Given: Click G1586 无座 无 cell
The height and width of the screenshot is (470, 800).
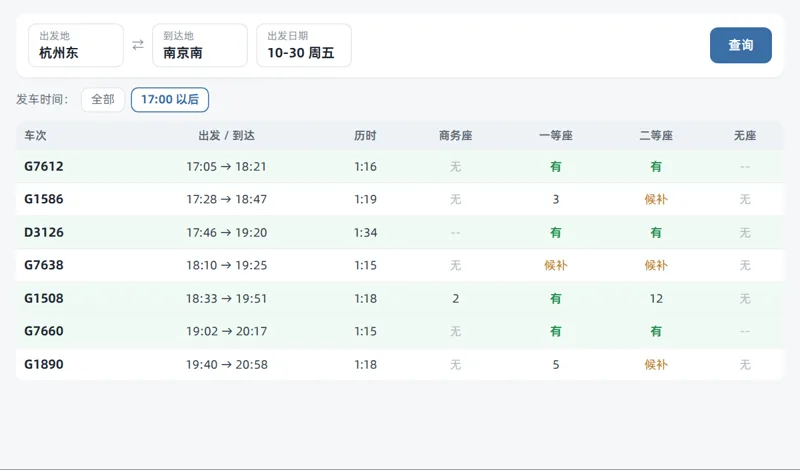Looking at the screenshot, I should [x=745, y=199].
